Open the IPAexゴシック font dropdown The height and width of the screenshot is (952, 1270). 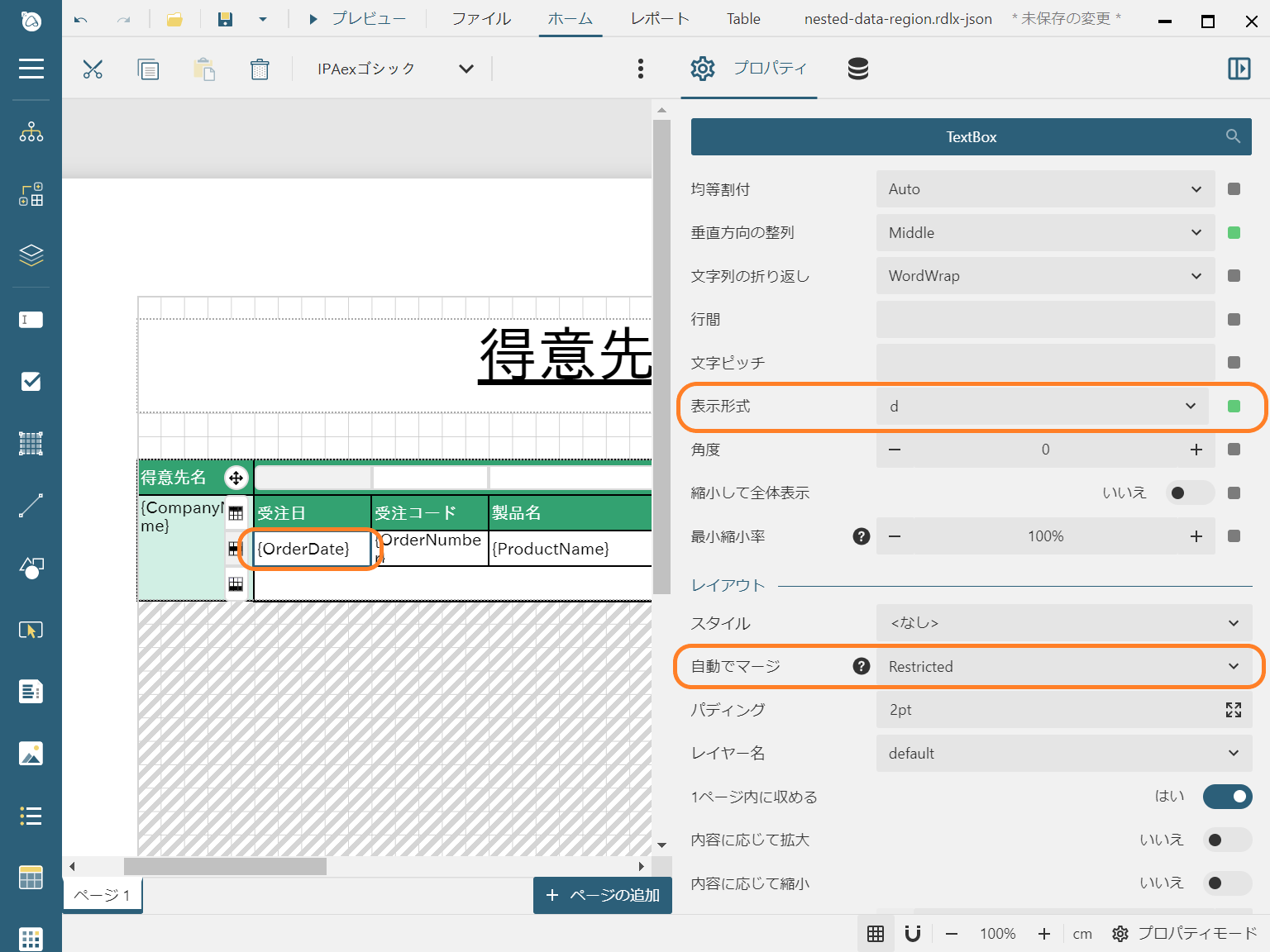pyautogui.click(x=394, y=69)
